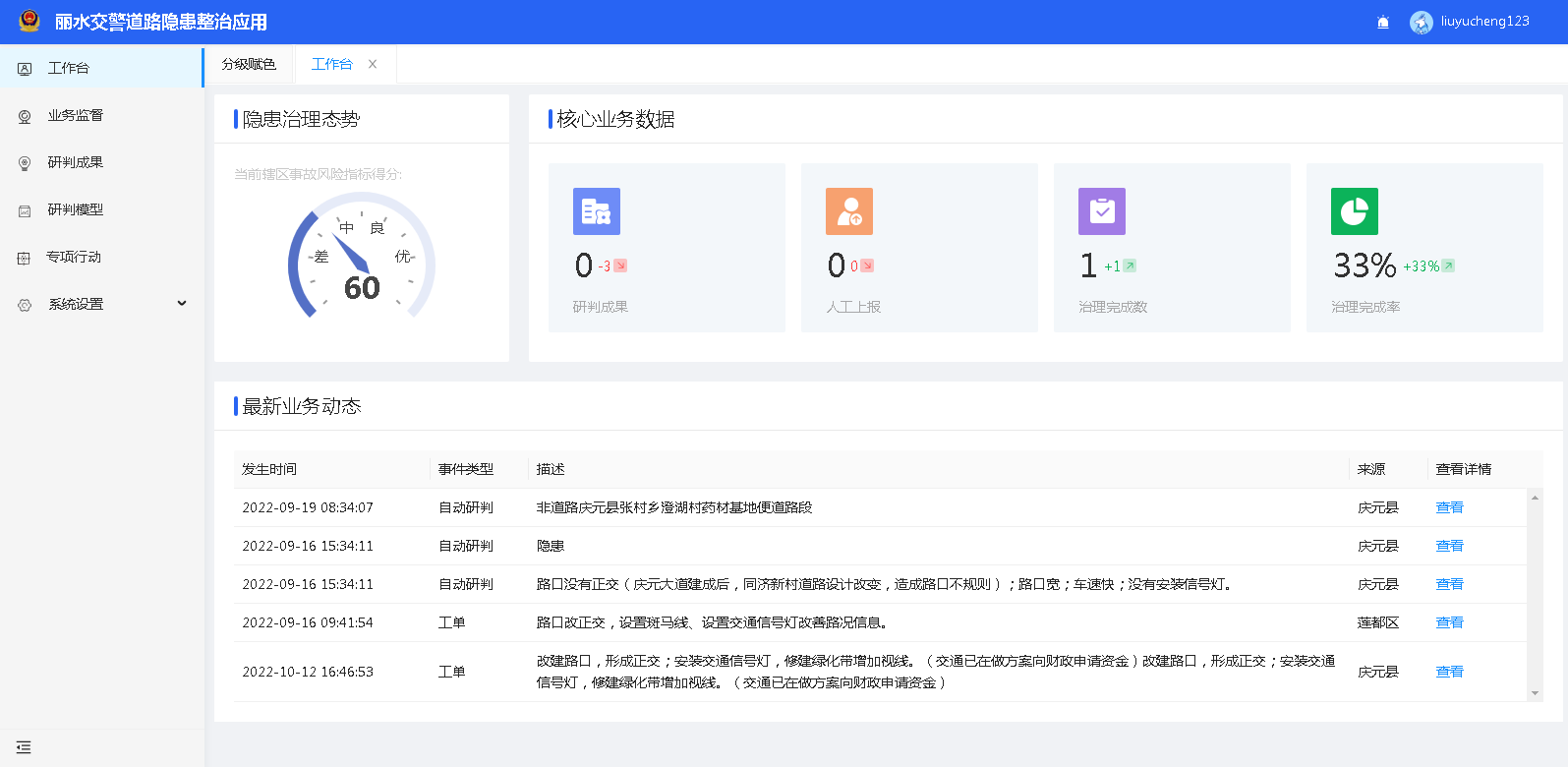The width and height of the screenshot is (1568, 767).
Task: Click the 研判模型 sidebar icon
Action: point(25,210)
